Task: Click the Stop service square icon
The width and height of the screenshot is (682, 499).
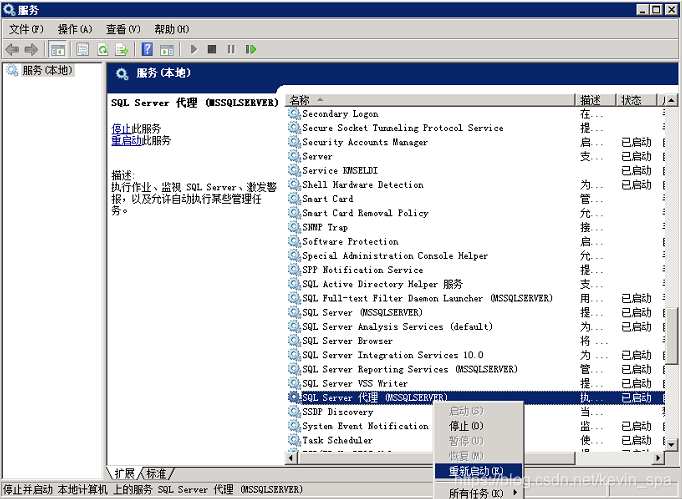Action: (x=212, y=49)
